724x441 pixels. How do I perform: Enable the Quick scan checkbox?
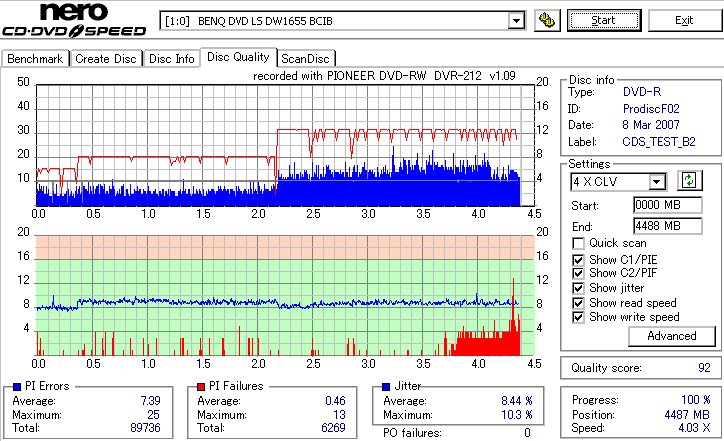(578, 243)
